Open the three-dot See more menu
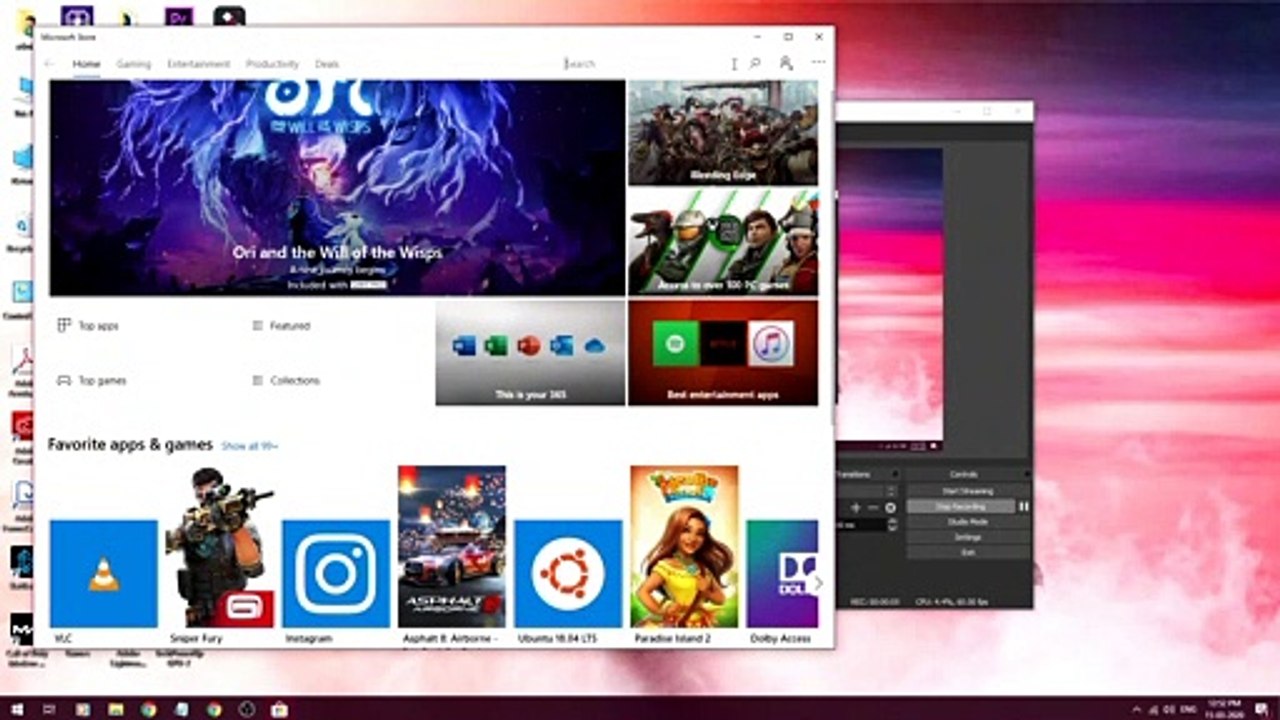This screenshot has width=1280, height=720. pos(818,63)
